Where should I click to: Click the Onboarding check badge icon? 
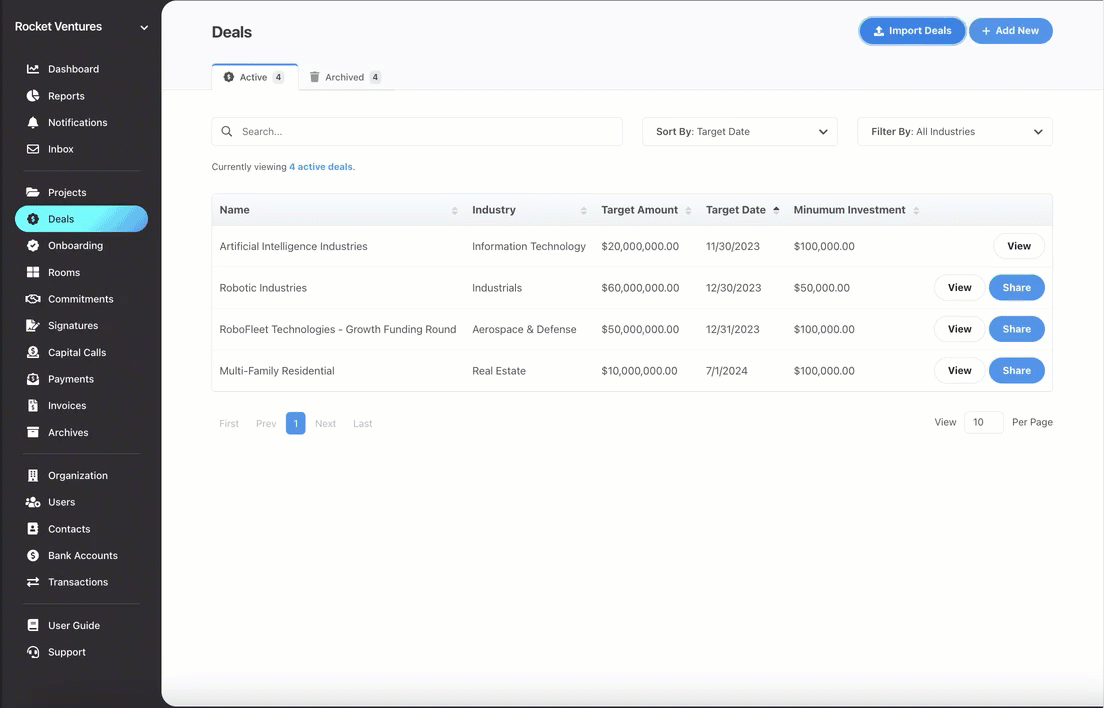pyautogui.click(x=32, y=246)
